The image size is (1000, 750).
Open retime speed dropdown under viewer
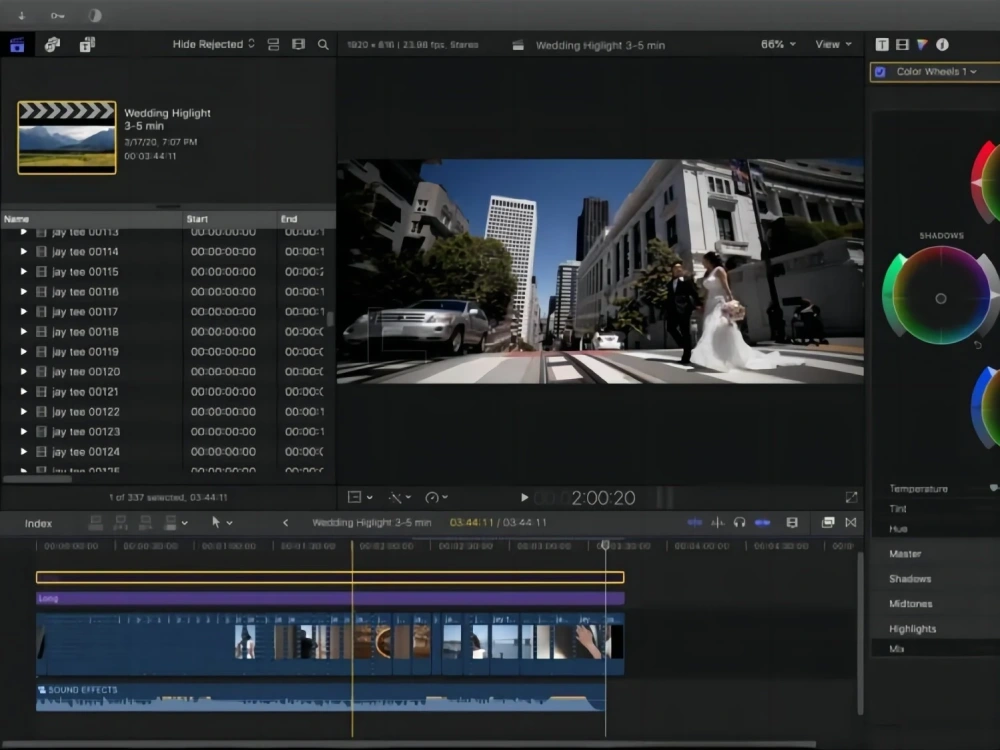click(436, 497)
